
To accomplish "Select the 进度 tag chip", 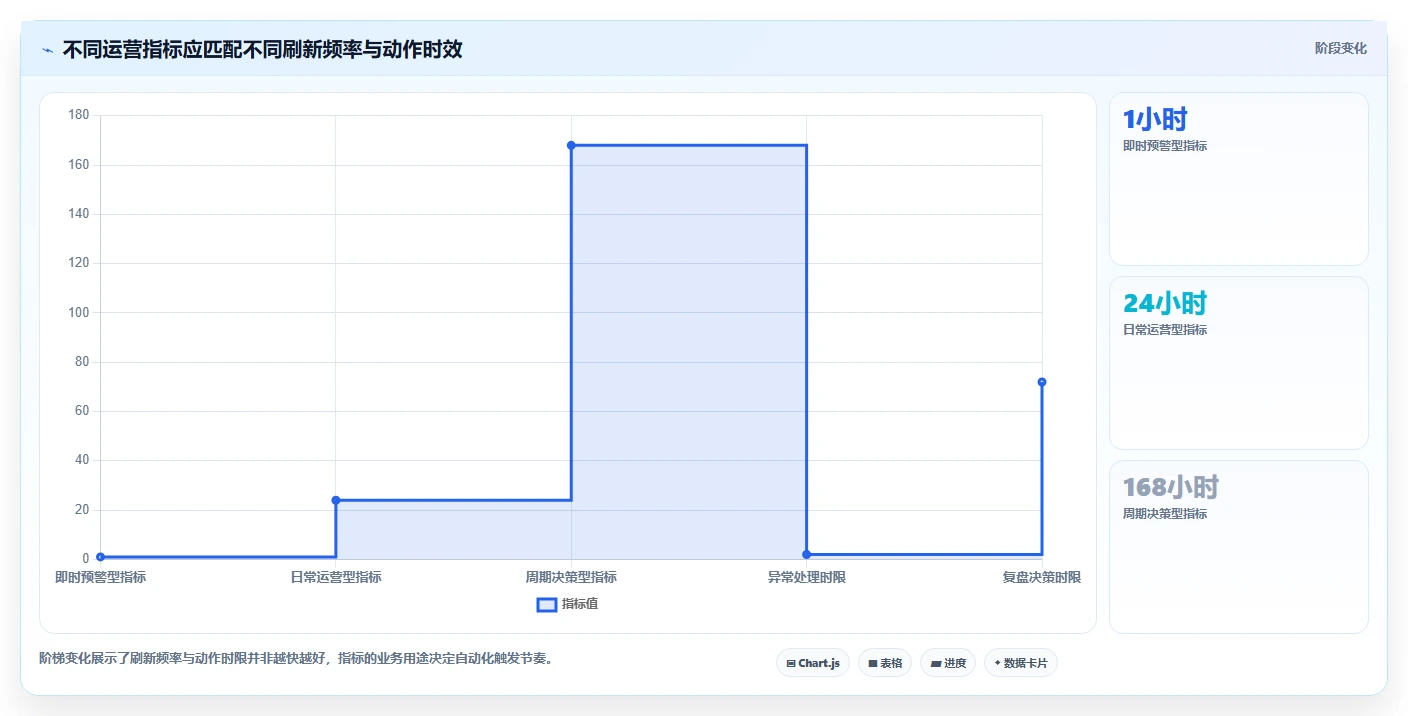I will (x=948, y=663).
